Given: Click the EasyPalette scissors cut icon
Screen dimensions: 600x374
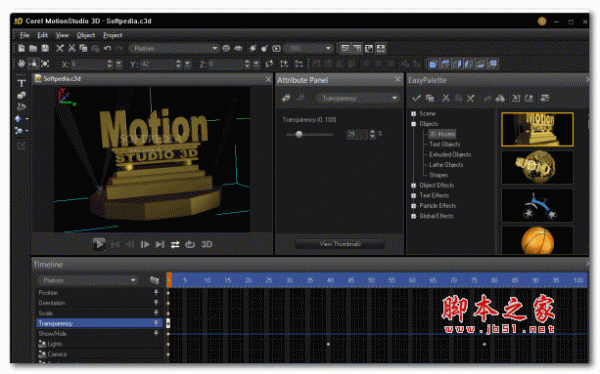Looking at the screenshot, I should 446,98.
